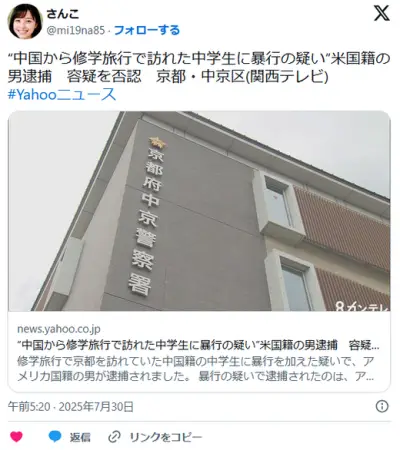Open the @mi19na85 handle link

[x=76, y=31]
